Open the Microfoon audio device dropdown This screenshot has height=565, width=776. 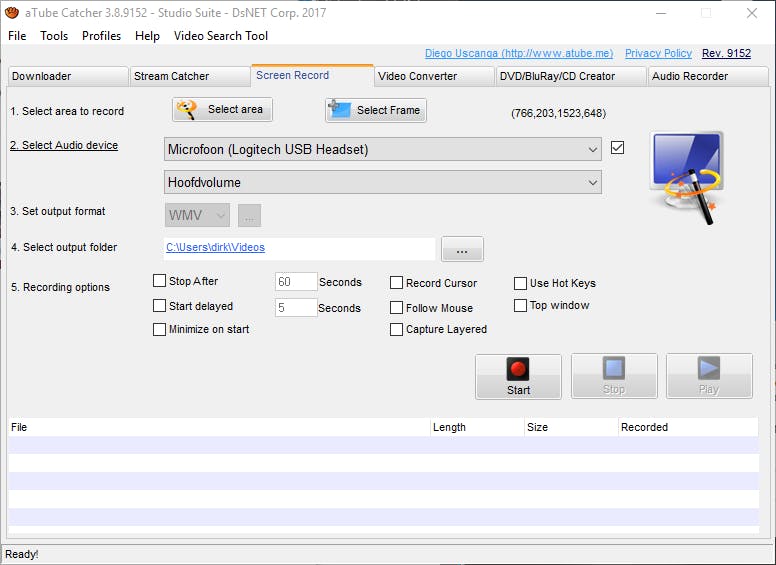click(383, 149)
